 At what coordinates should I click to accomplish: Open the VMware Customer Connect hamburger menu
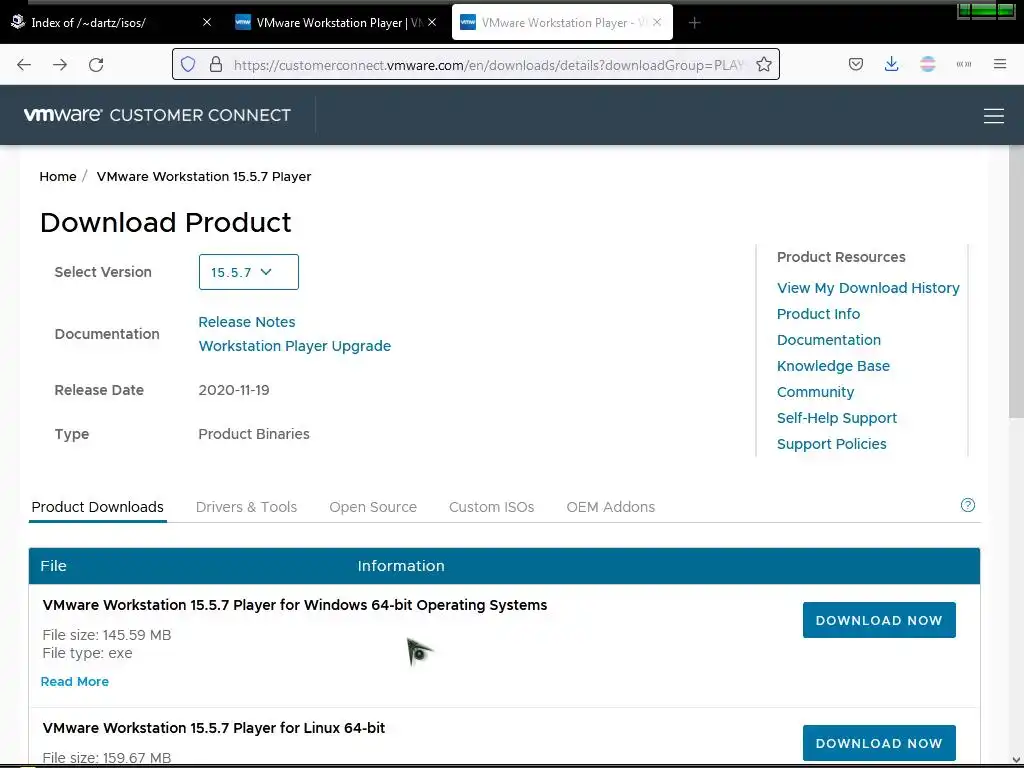pos(993,116)
